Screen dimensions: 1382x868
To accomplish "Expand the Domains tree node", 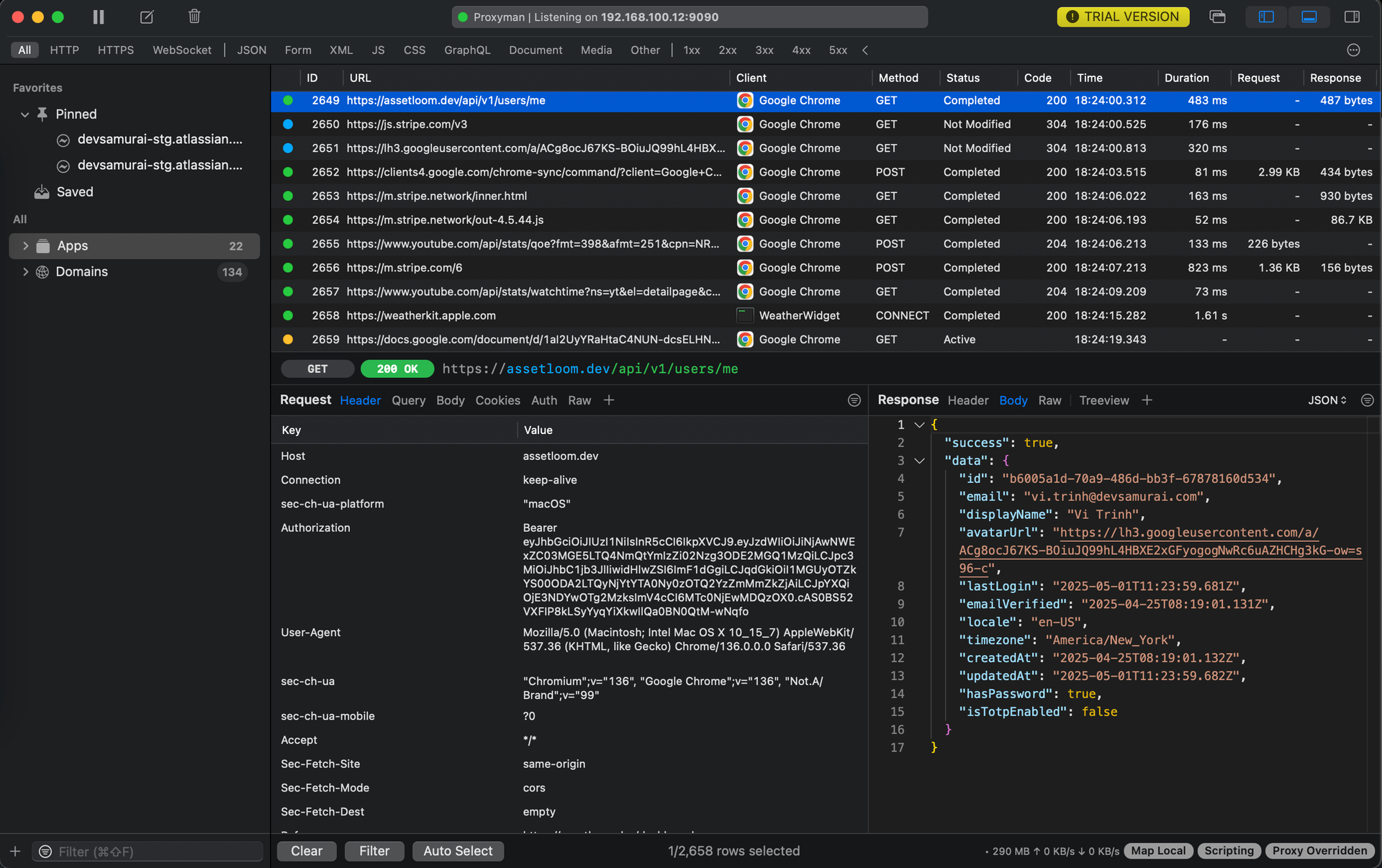I will click(x=25, y=272).
